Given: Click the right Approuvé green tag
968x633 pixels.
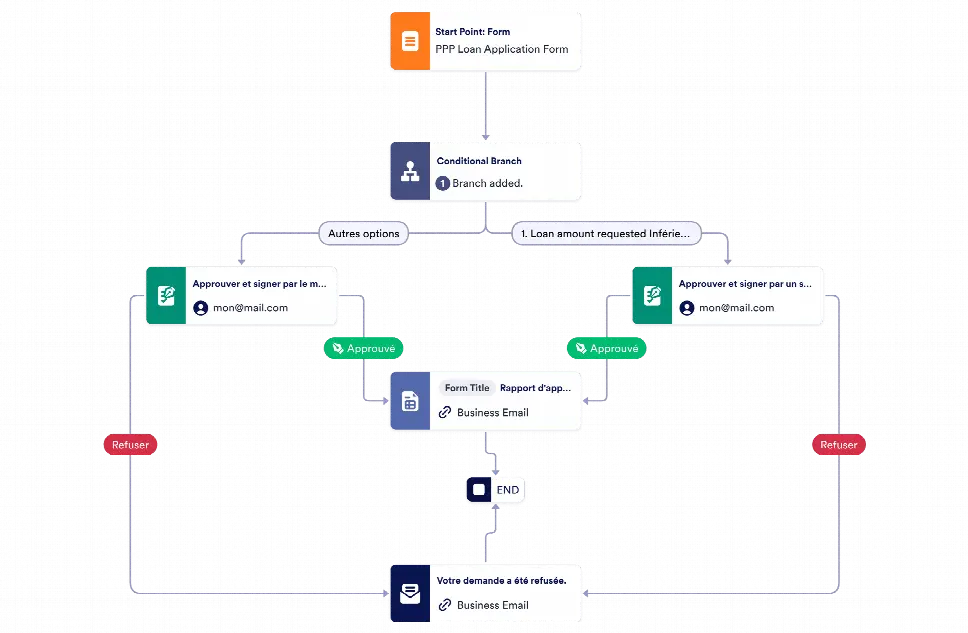Looking at the screenshot, I should click(607, 348).
